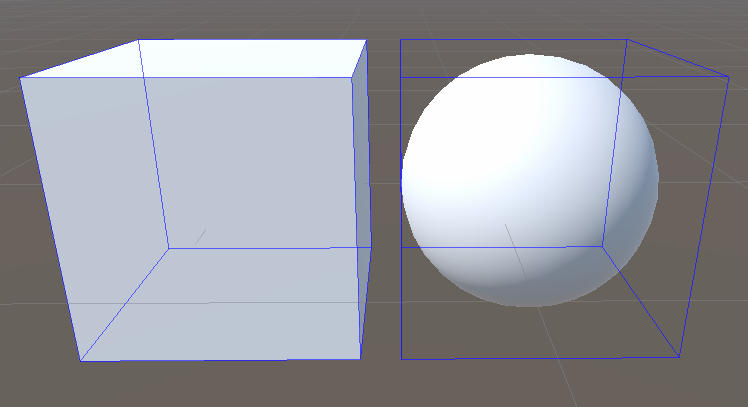Select the white sphere object
This screenshot has width=748, height=407.
coord(530,180)
